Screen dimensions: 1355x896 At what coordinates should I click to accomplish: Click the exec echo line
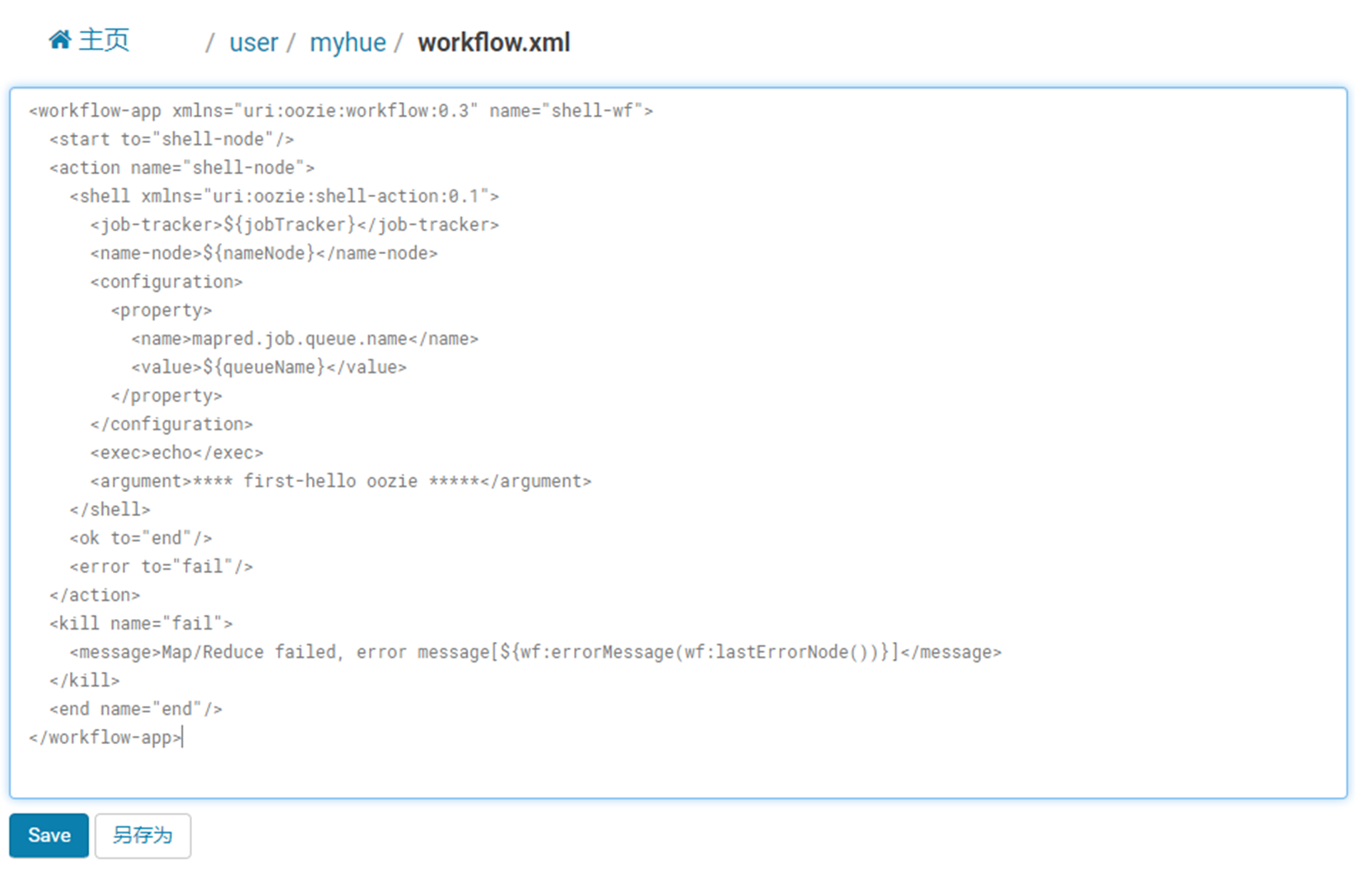tap(177, 453)
